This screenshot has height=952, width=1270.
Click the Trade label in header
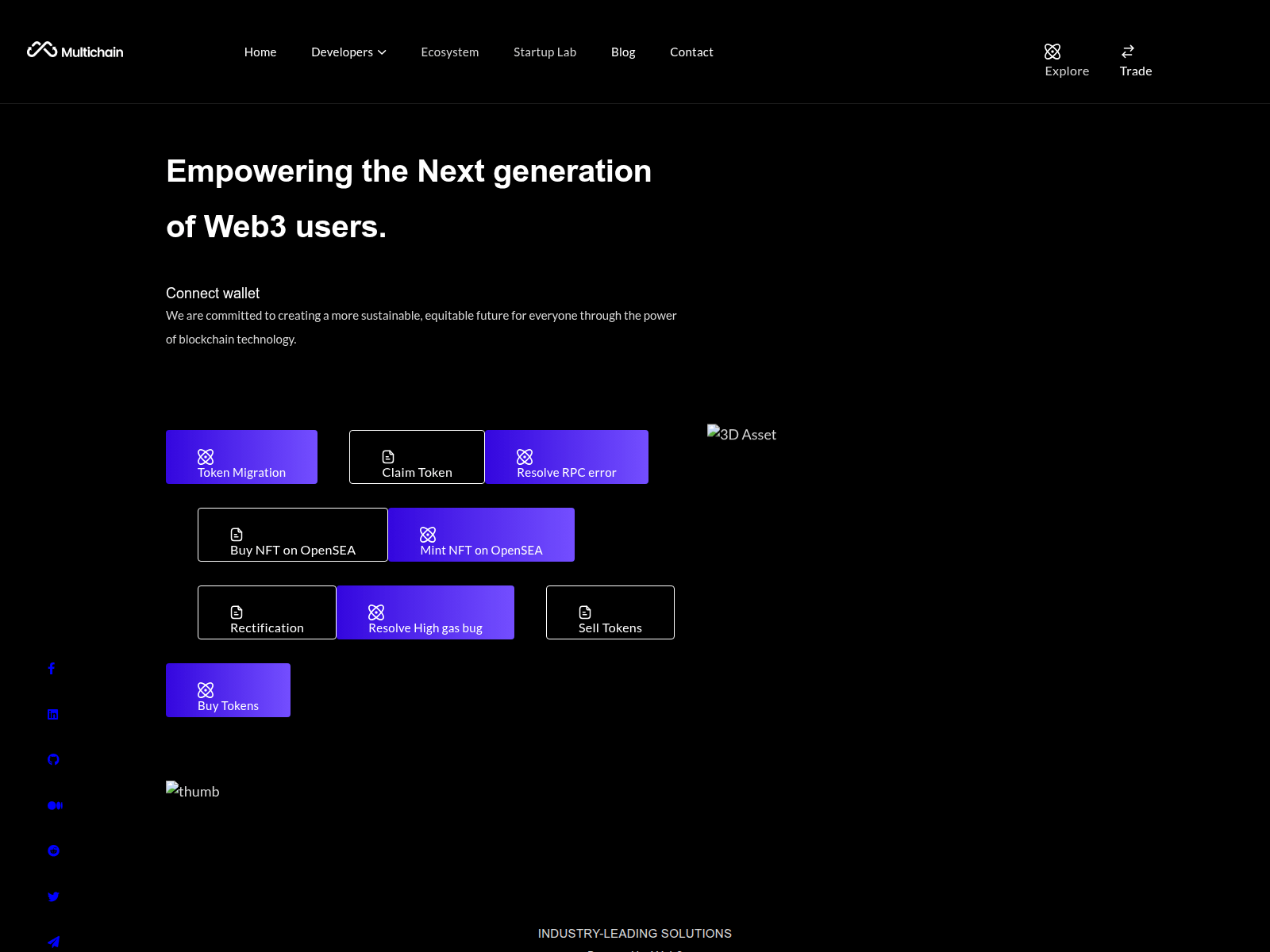(1136, 71)
